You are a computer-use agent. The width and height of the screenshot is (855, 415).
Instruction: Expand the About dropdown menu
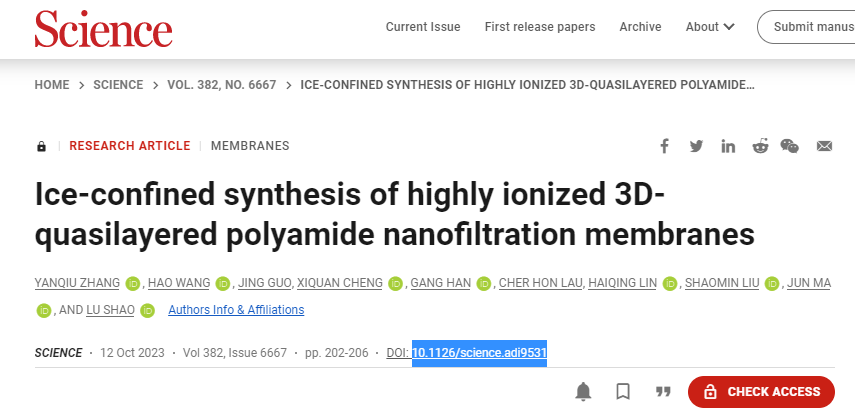coord(710,27)
